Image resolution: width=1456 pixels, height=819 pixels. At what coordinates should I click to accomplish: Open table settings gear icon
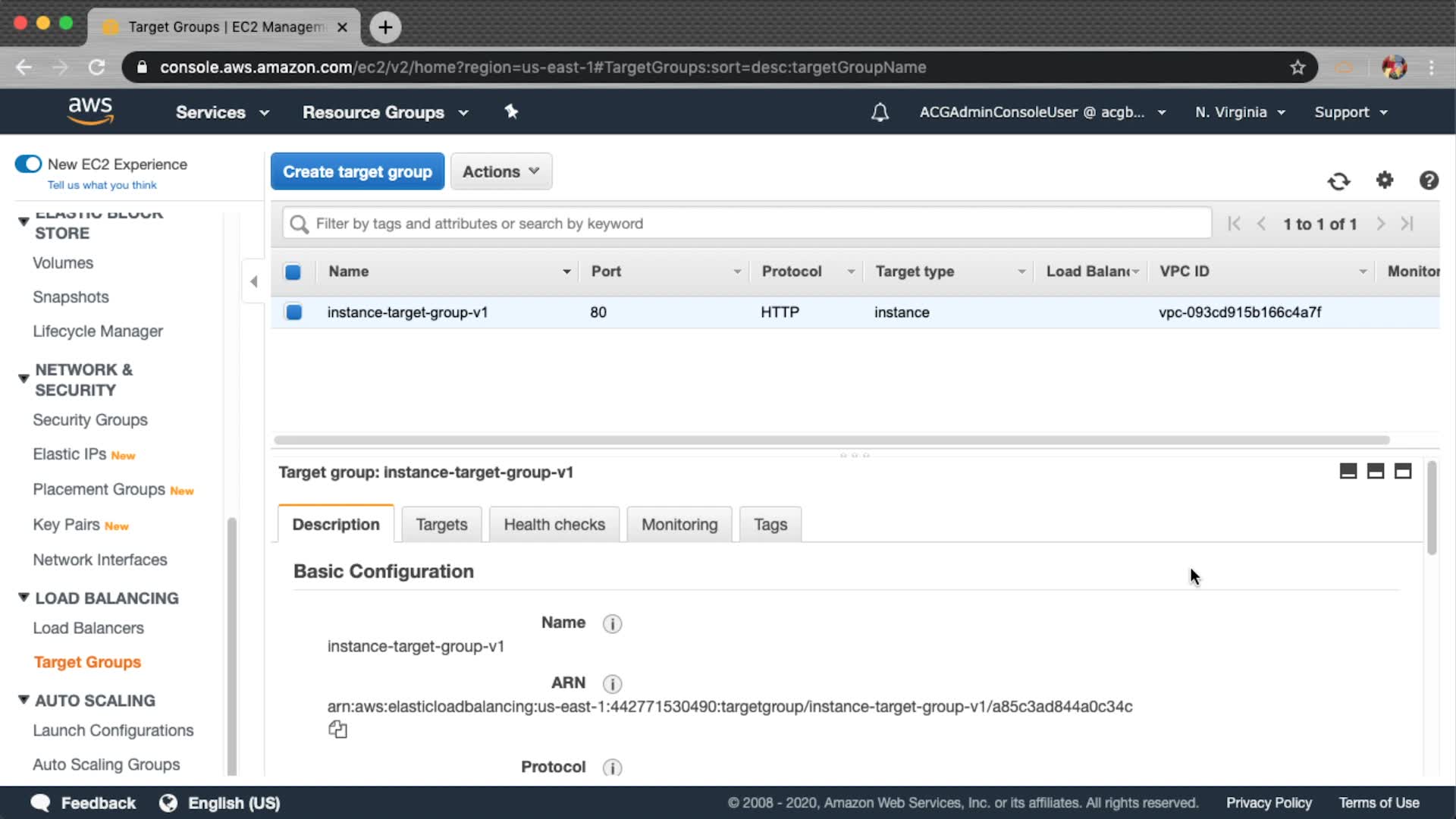1385,180
